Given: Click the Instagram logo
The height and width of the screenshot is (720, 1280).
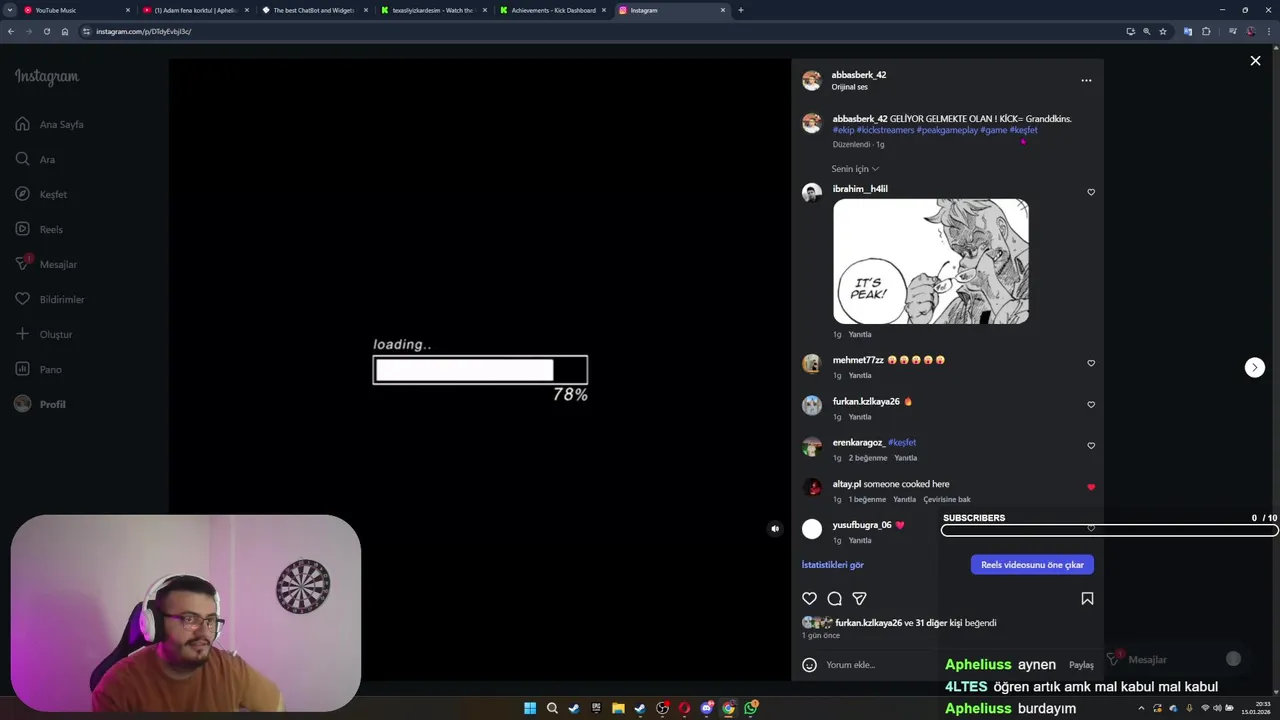Looking at the screenshot, I should click(46, 77).
